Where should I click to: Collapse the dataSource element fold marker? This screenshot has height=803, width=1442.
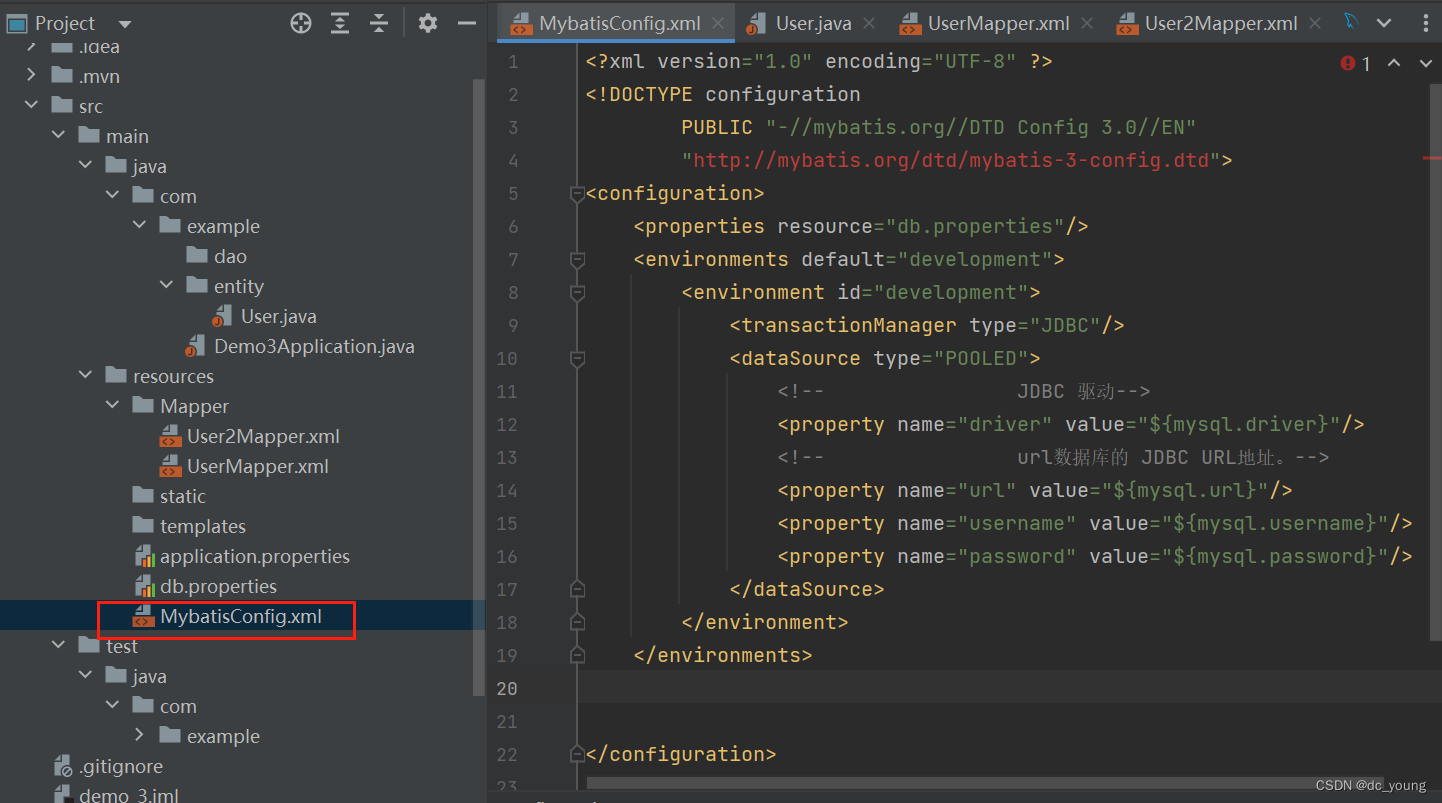click(x=577, y=357)
